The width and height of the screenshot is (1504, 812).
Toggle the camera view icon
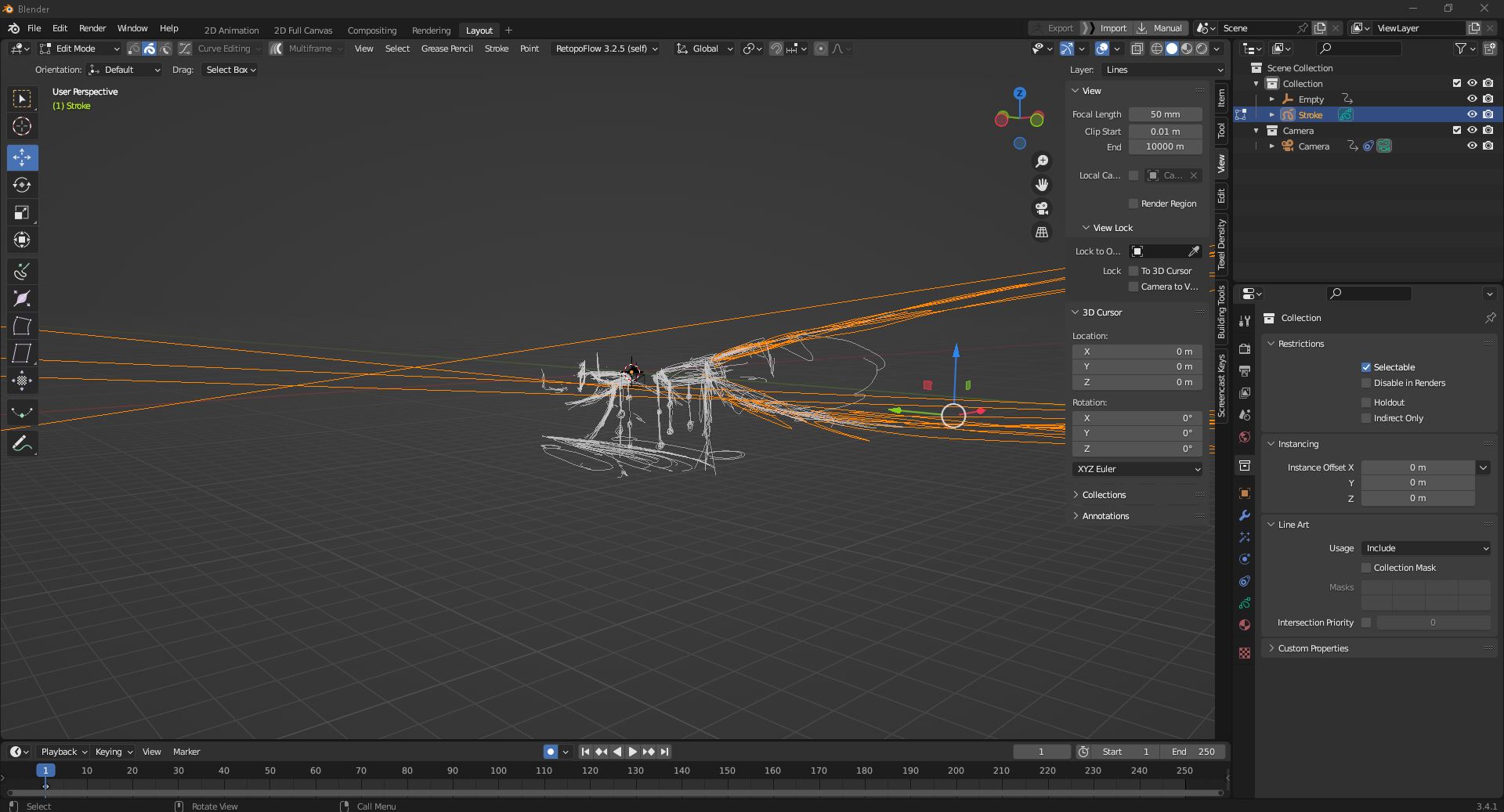pyautogui.click(x=1042, y=208)
